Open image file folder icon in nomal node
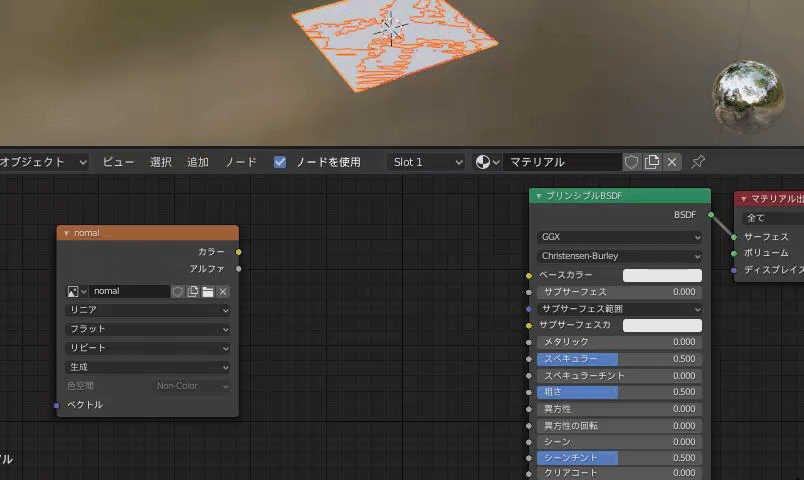 pyautogui.click(x=208, y=292)
